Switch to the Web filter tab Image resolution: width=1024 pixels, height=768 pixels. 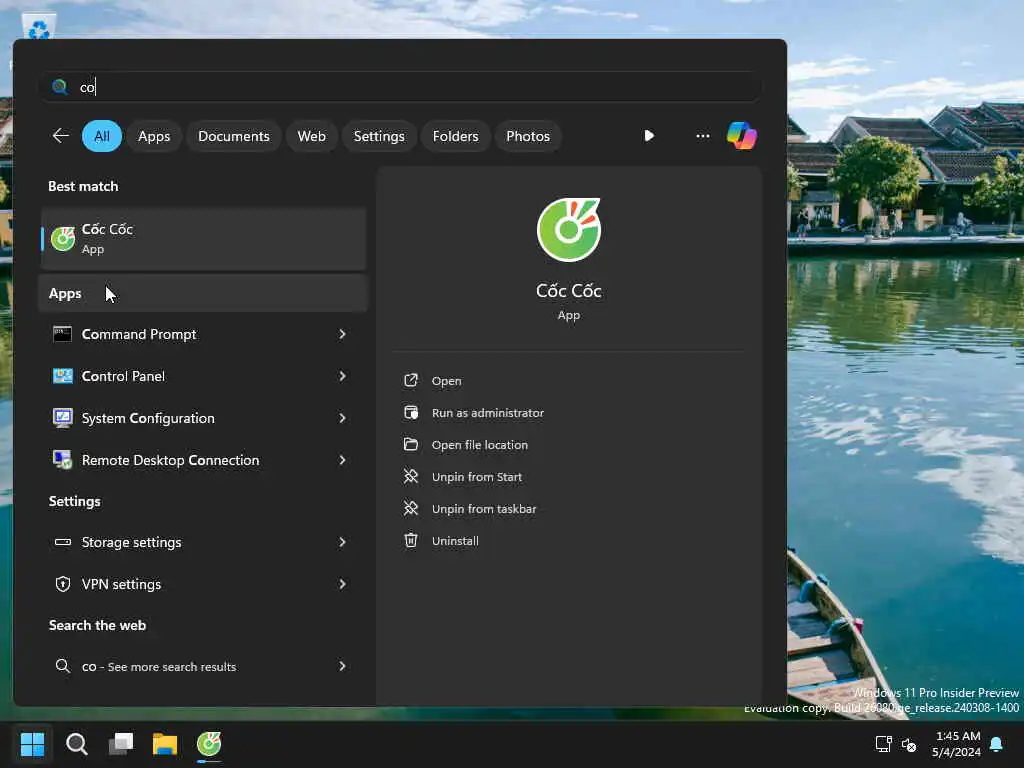coord(312,136)
